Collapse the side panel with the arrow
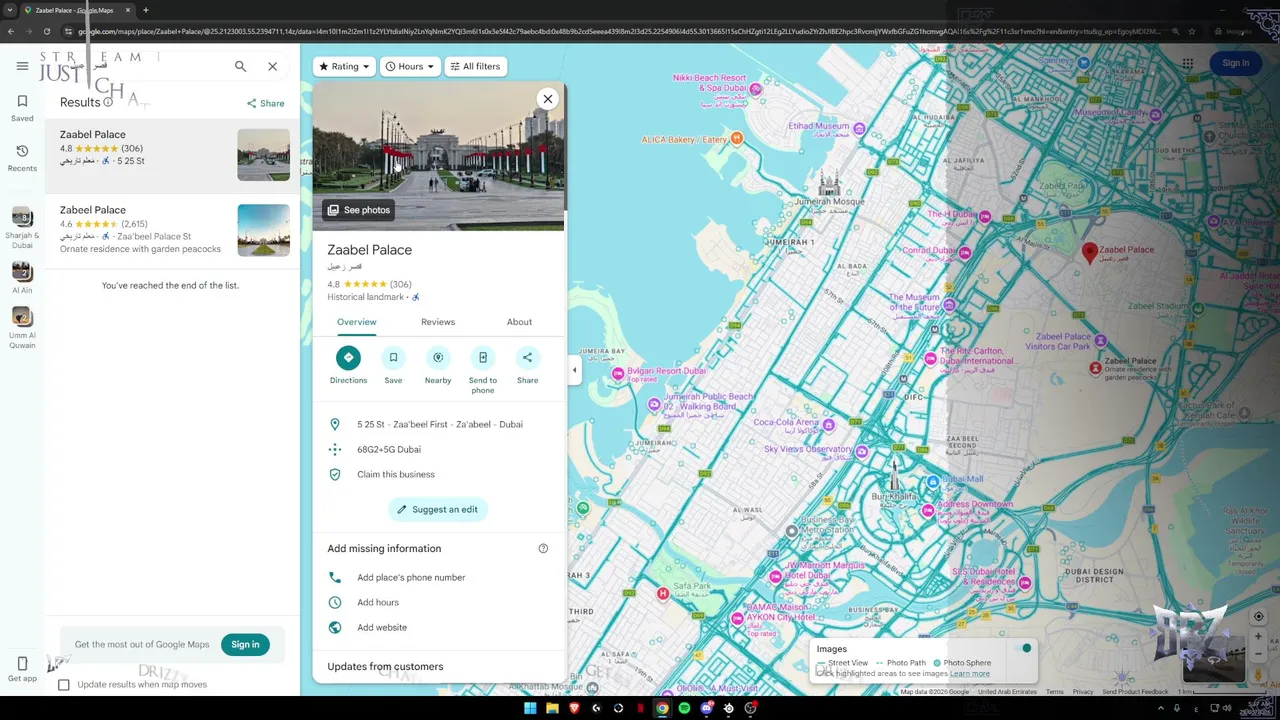This screenshot has height=720, width=1280. pyautogui.click(x=574, y=370)
